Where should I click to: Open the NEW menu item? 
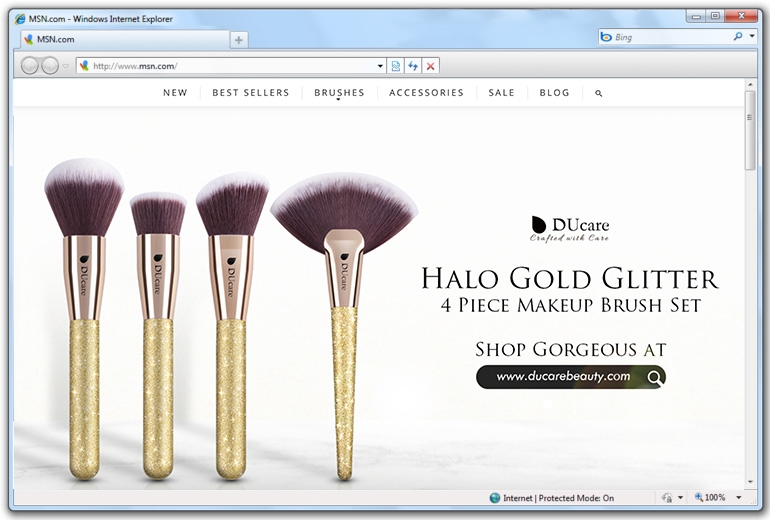pos(175,93)
